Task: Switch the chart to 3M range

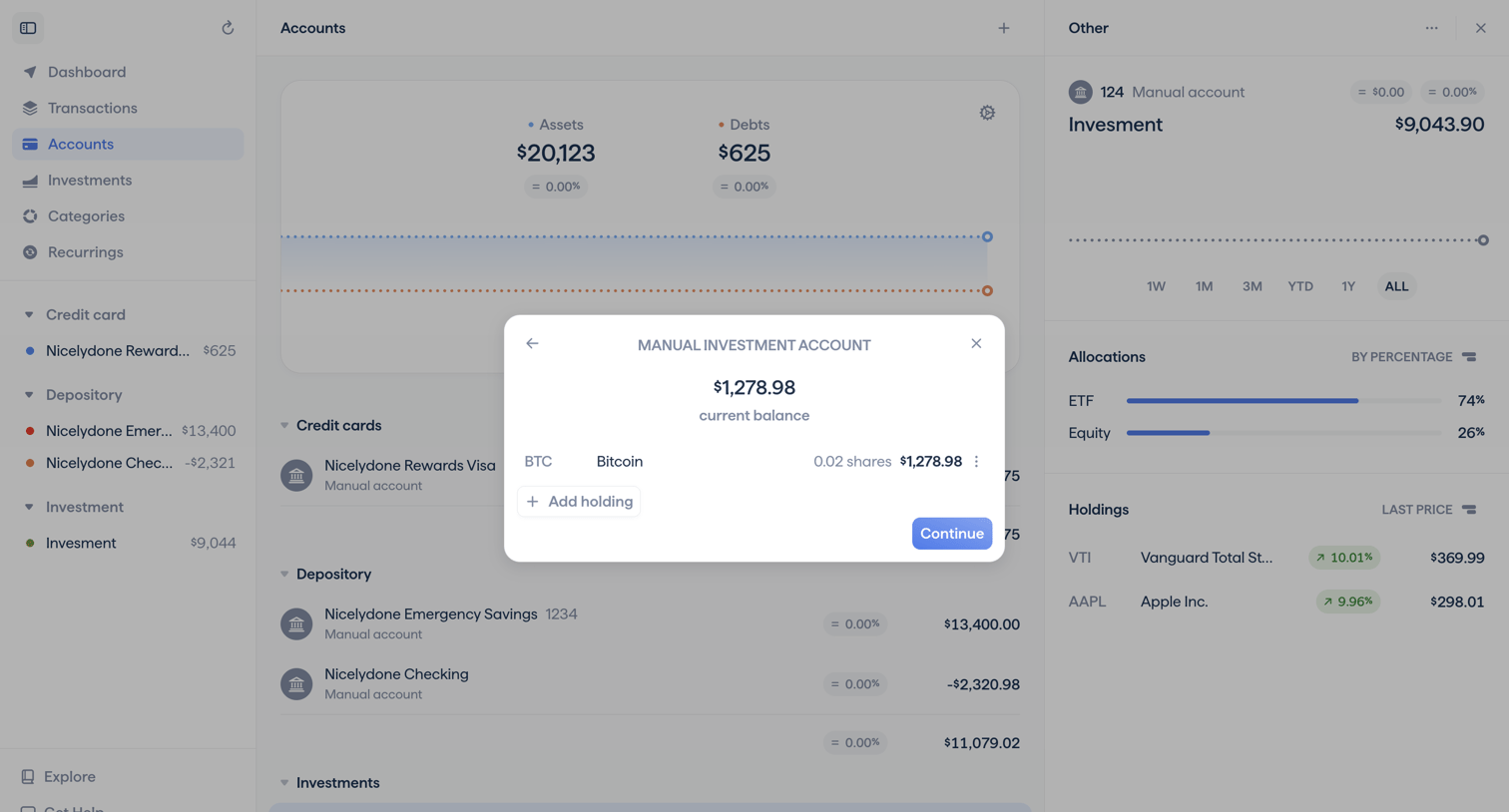Action: (1253, 286)
